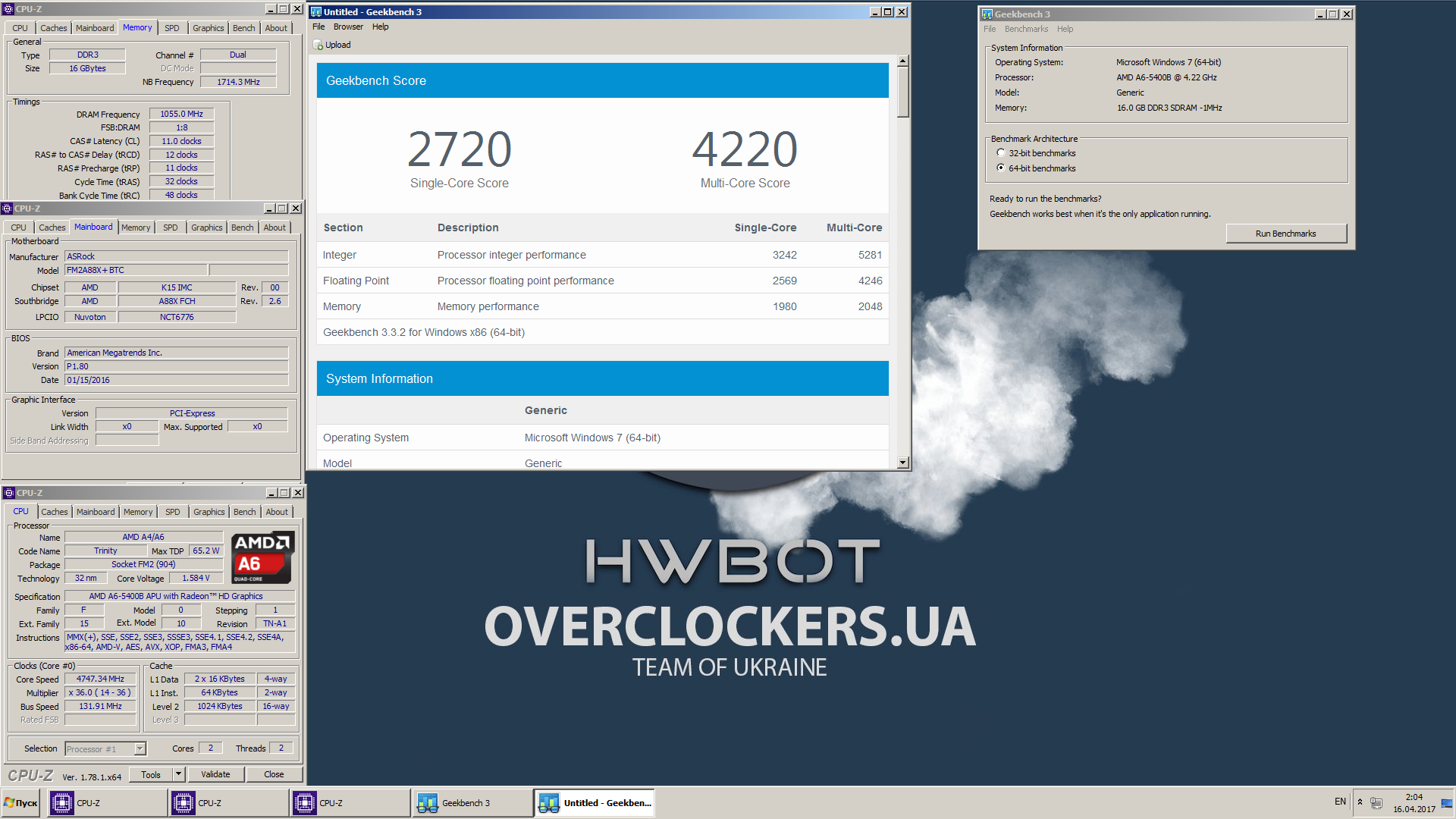Click the BIOS date 01/15/2016 field
The image size is (1456, 819).
tap(176, 380)
